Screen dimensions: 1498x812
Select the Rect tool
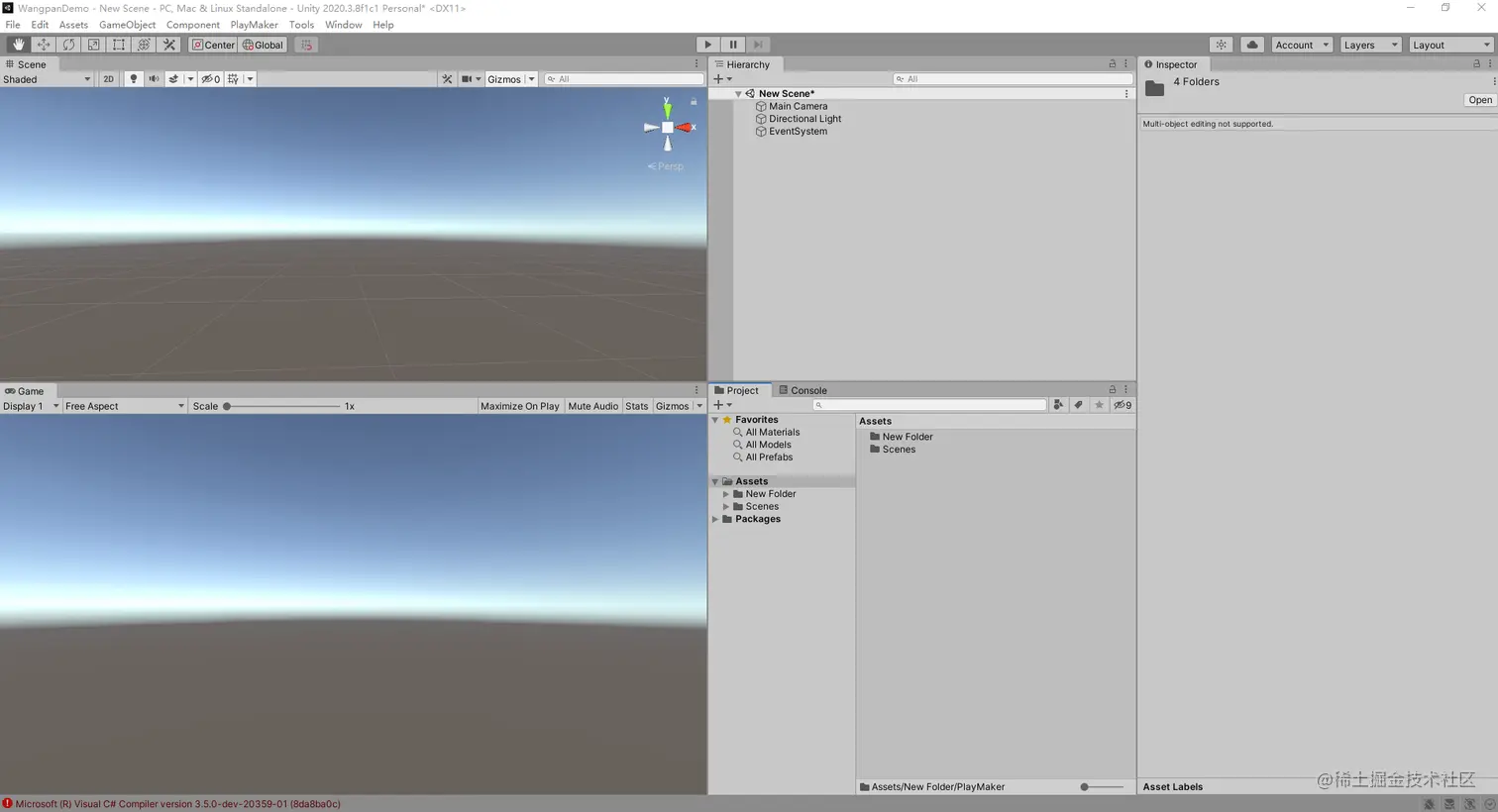(119, 45)
